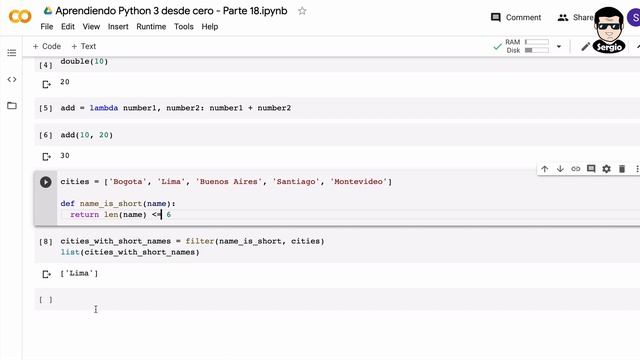Move cell down with the down arrow
Viewport: 640px width, 360px height.
point(560,169)
